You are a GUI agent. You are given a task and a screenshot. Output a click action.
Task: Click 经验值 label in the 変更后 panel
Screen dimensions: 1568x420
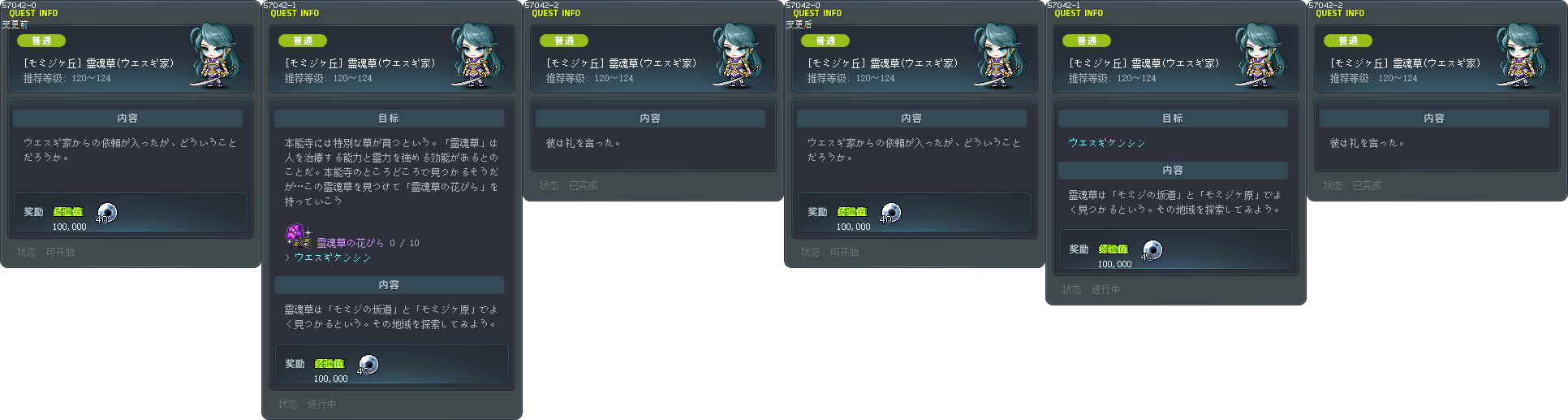click(x=852, y=212)
